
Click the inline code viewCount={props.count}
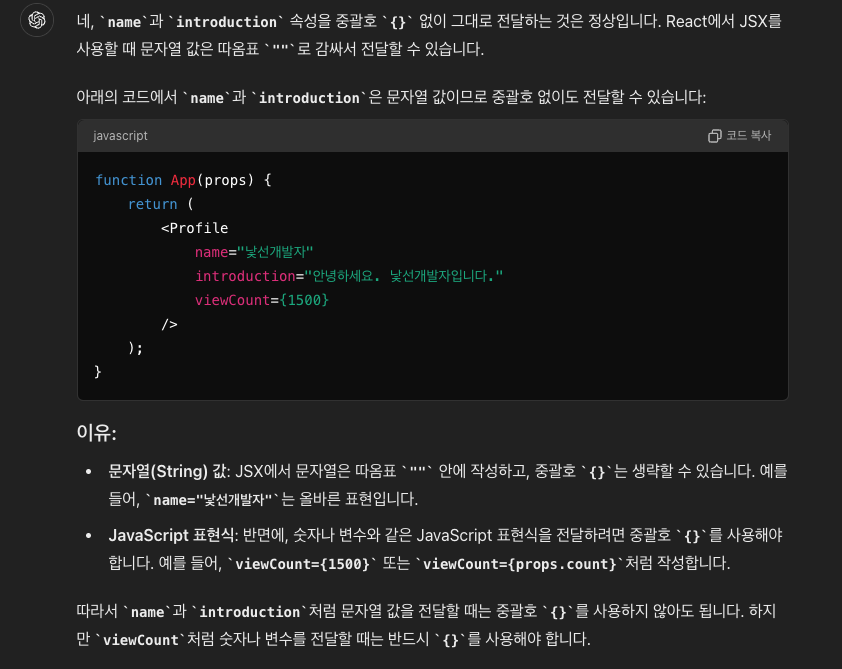(x=520, y=564)
